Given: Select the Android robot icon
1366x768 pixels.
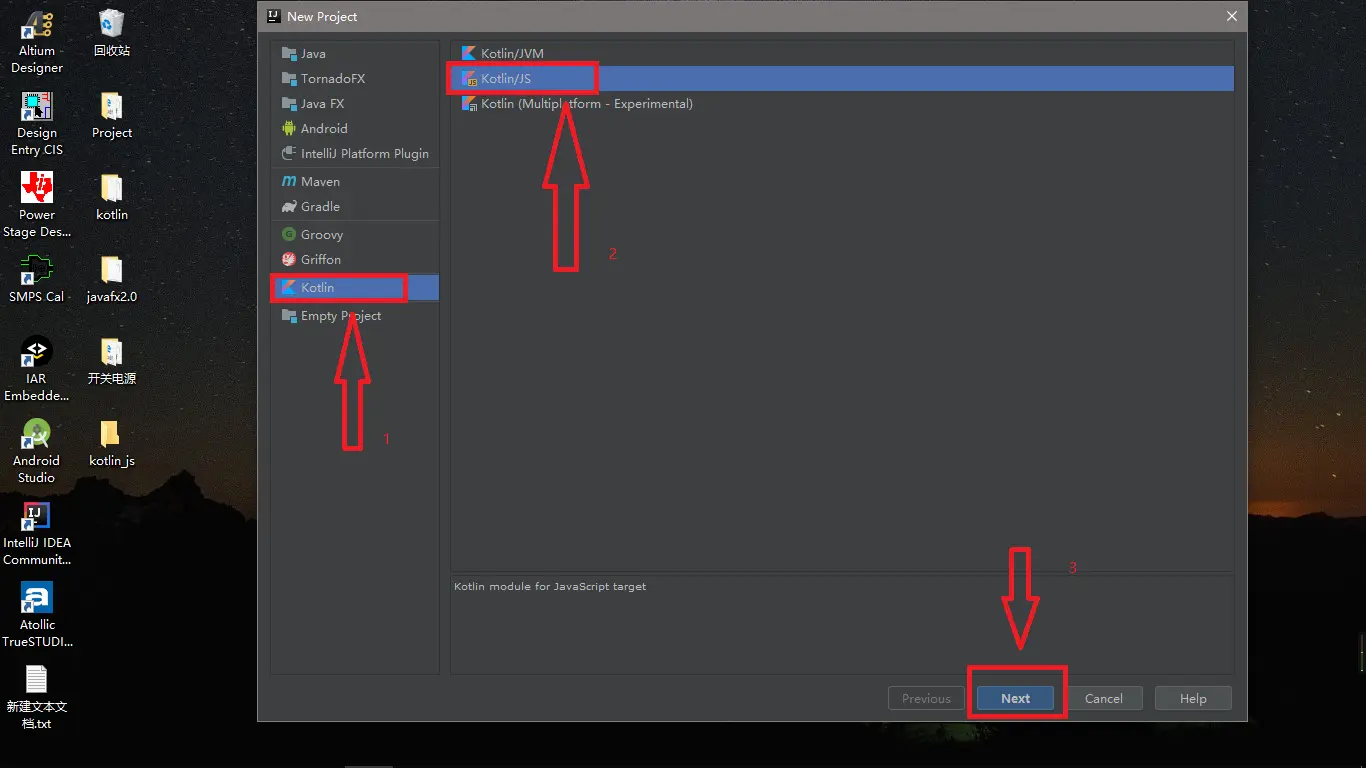Looking at the screenshot, I should coord(289,129).
